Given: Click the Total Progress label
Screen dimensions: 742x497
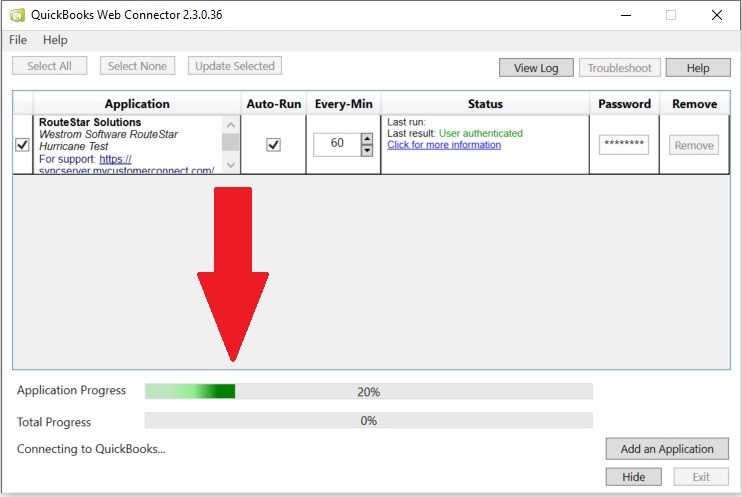Looking at the screenshot, I should coord(54,422).
